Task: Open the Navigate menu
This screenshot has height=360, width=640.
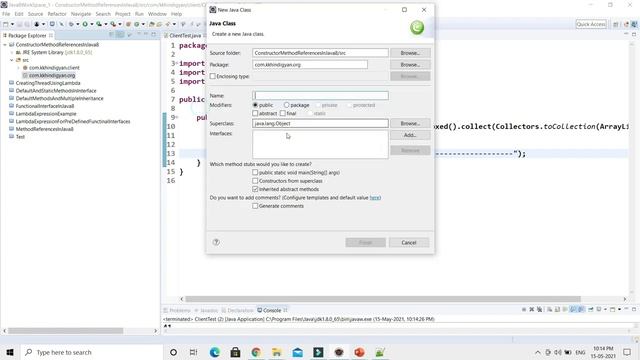Action: (x=81, y=14)
